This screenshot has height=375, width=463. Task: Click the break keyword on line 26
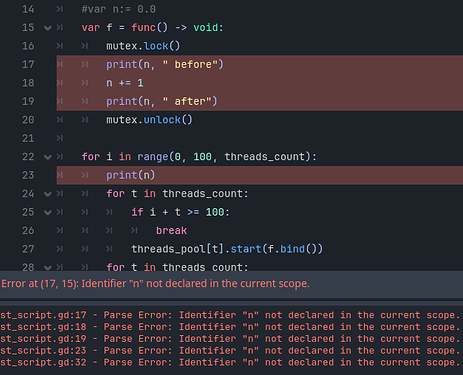point(171,231)
